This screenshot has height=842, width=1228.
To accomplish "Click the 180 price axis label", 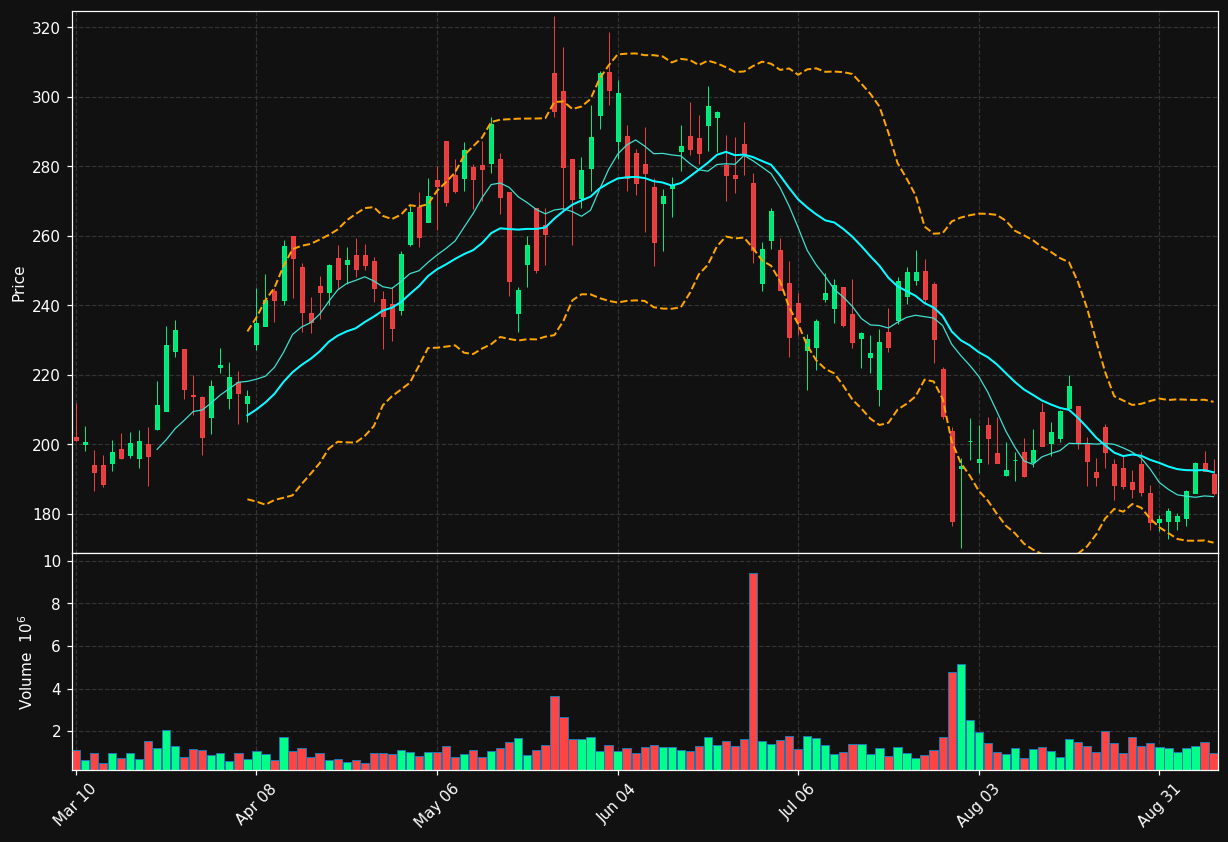I will [48, 515].
